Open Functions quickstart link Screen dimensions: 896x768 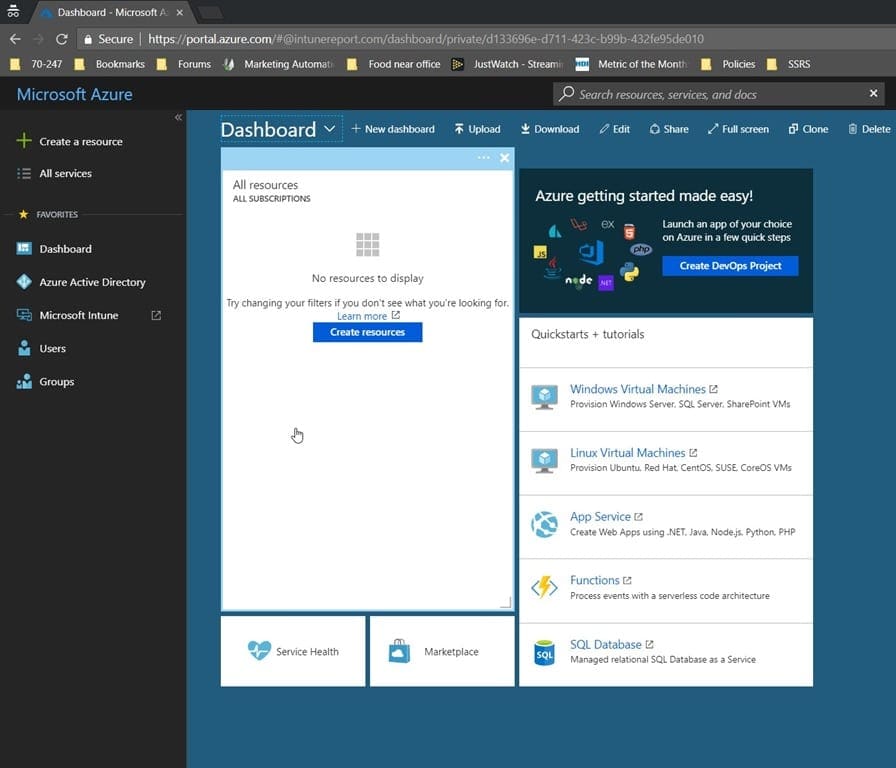(601, 580)
